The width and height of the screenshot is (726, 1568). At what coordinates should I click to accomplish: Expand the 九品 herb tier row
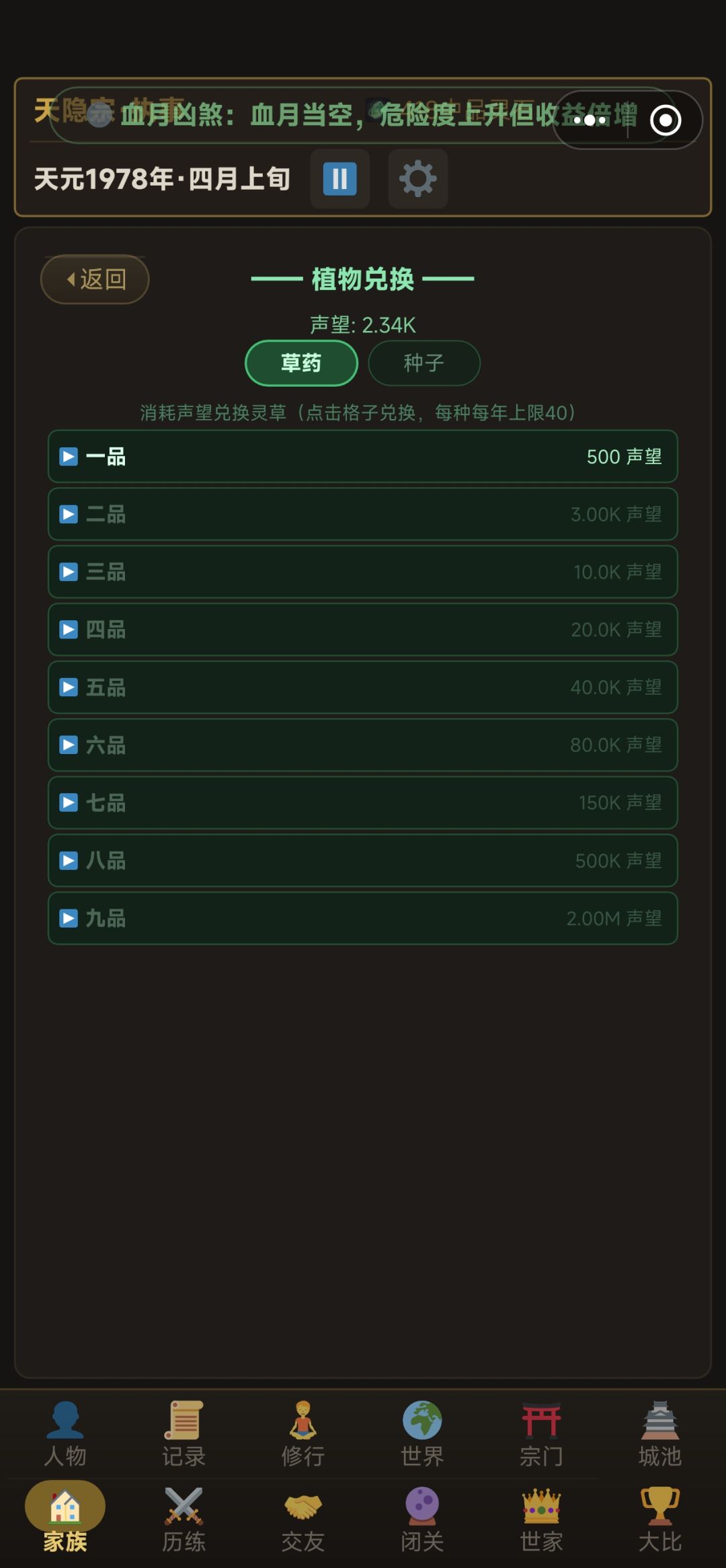pos(362,918)
